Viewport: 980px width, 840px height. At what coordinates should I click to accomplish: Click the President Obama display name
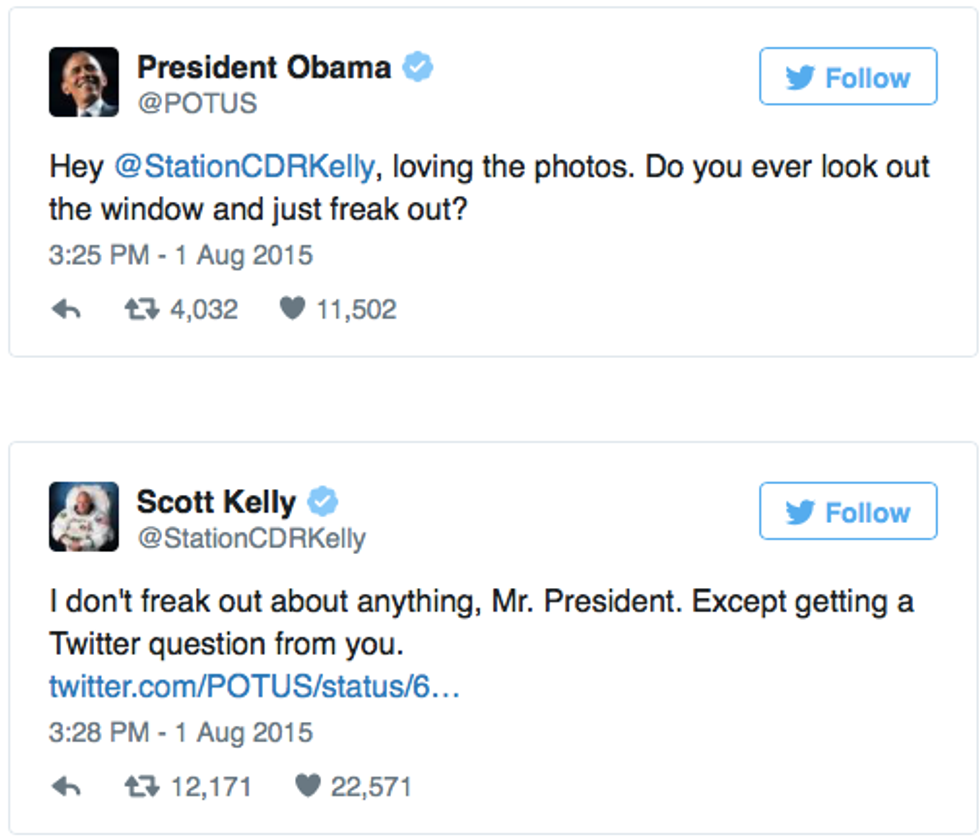264,68
